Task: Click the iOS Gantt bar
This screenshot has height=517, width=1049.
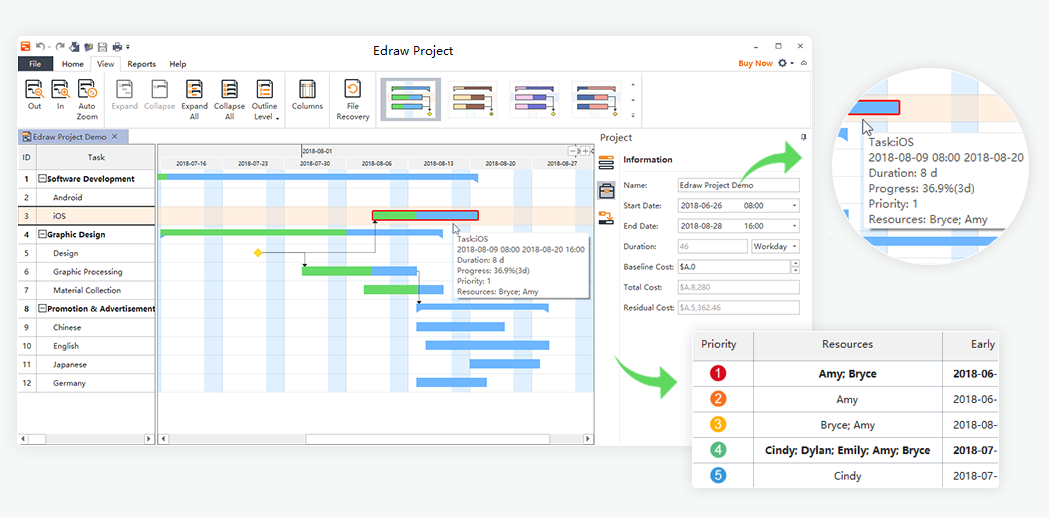Action: (425, 215)
